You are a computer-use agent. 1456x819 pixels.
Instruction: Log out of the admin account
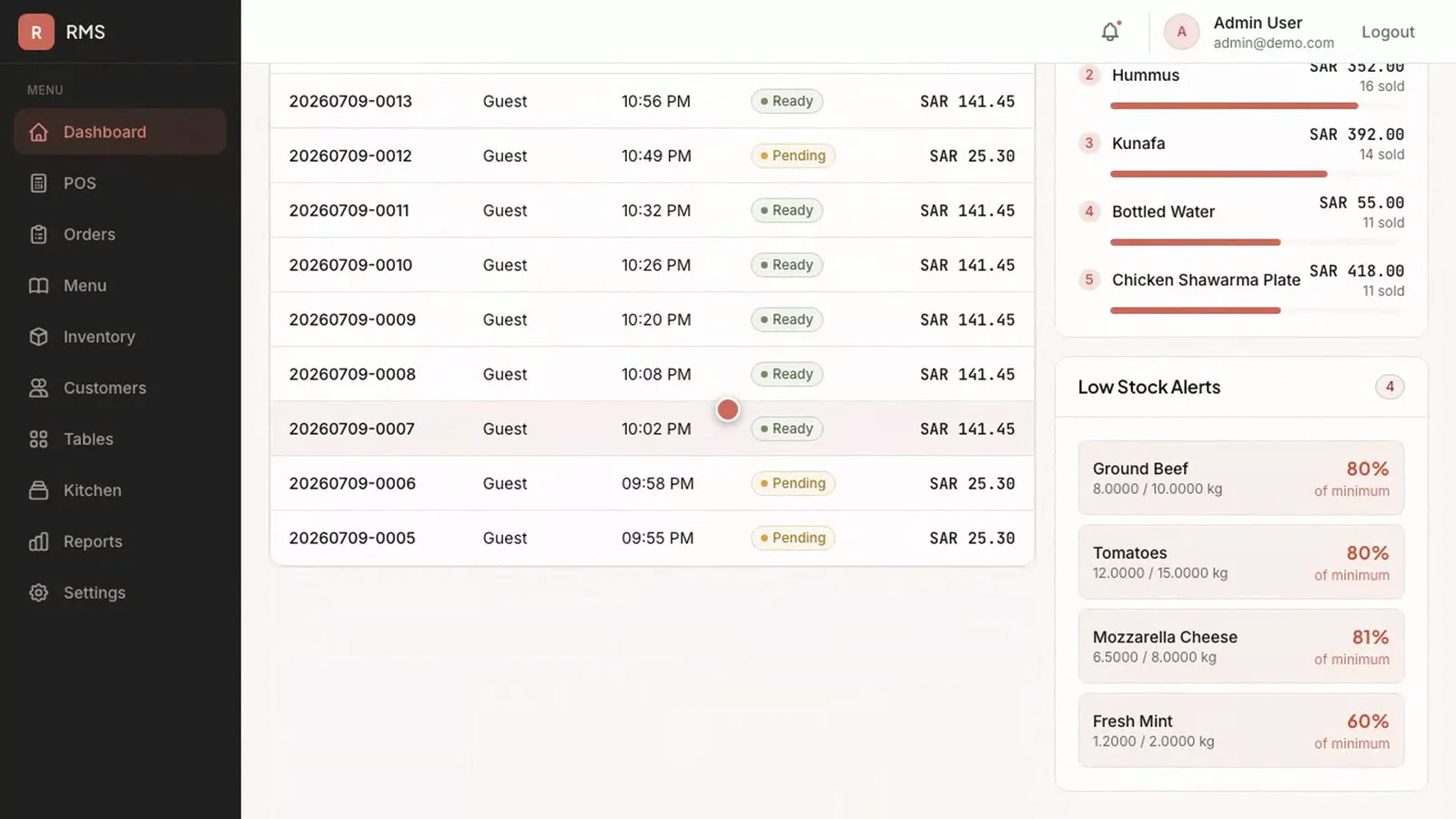click(1388, 32)
